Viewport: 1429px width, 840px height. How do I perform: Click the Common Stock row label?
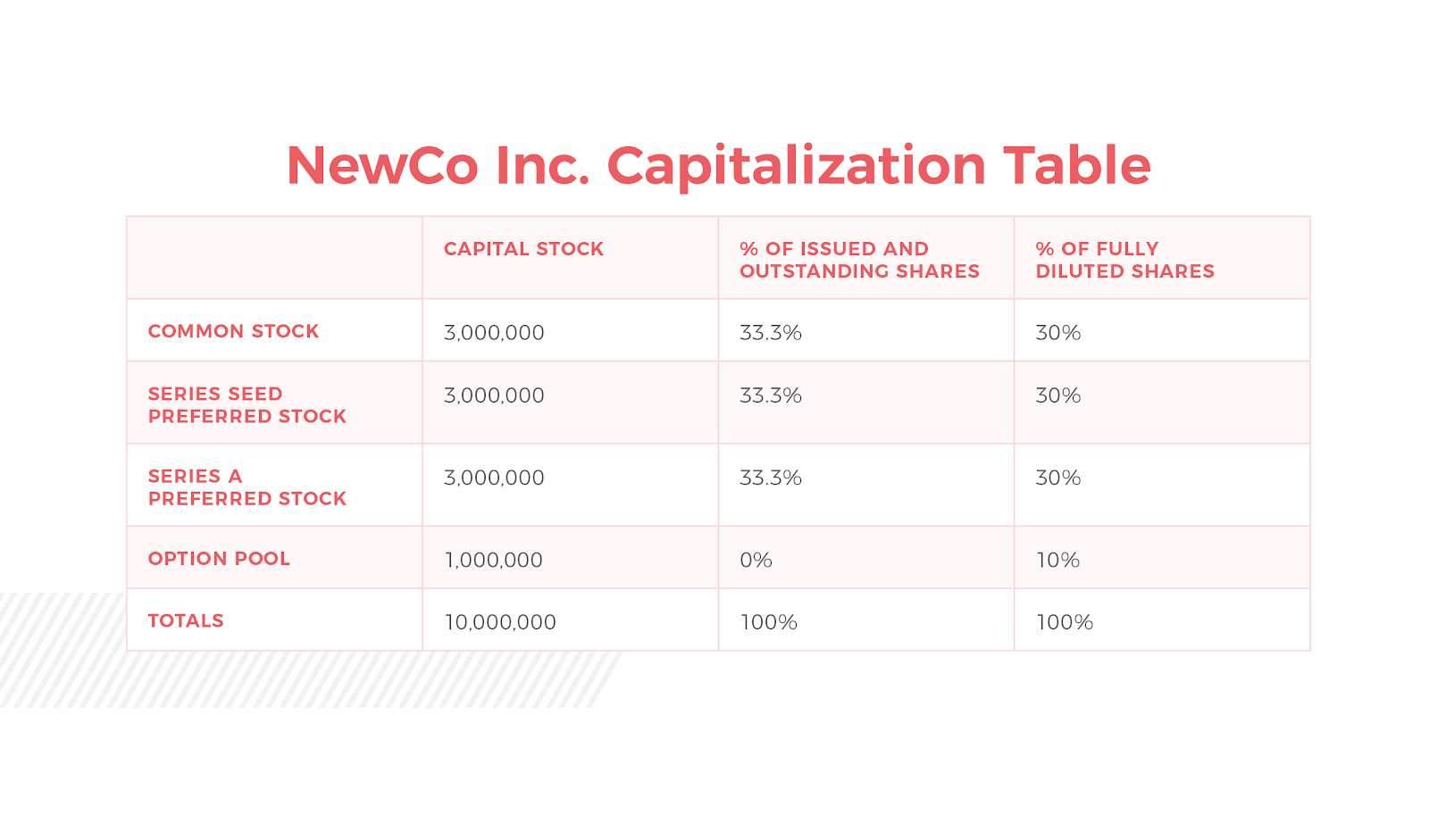point(233,331)
